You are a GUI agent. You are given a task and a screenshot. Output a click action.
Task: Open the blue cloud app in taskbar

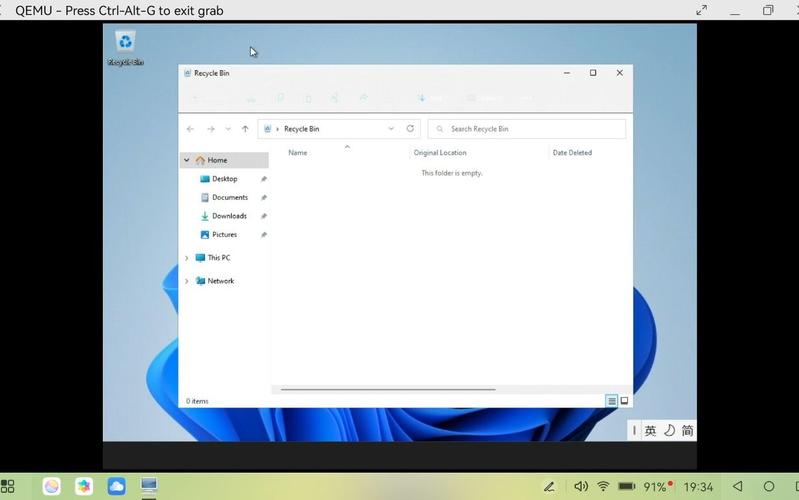116,486
